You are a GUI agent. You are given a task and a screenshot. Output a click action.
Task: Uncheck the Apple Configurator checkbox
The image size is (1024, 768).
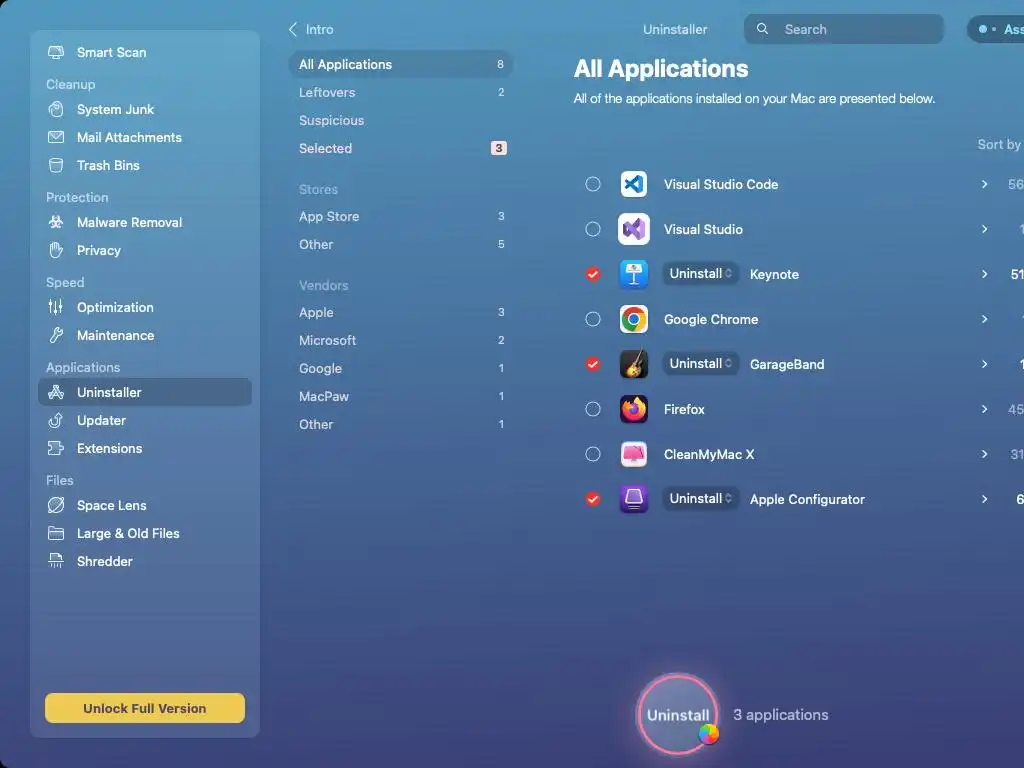(x=592, y=499)
